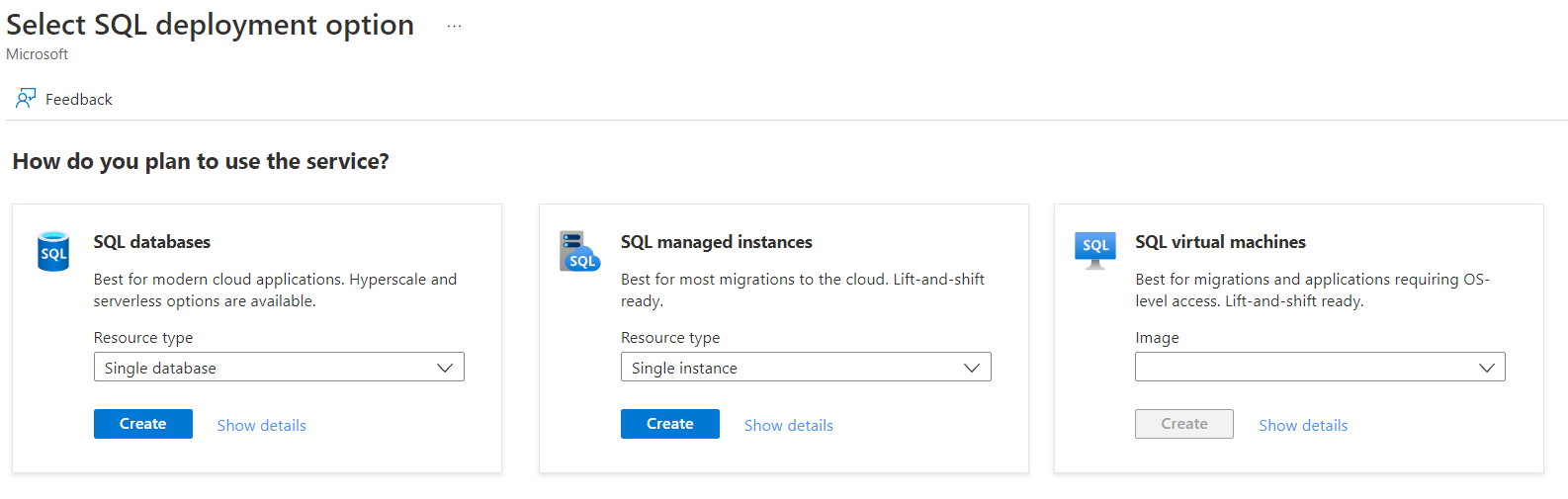Create a SQL database
This screenshot has width=1568, height=499.
pos(143,424)
